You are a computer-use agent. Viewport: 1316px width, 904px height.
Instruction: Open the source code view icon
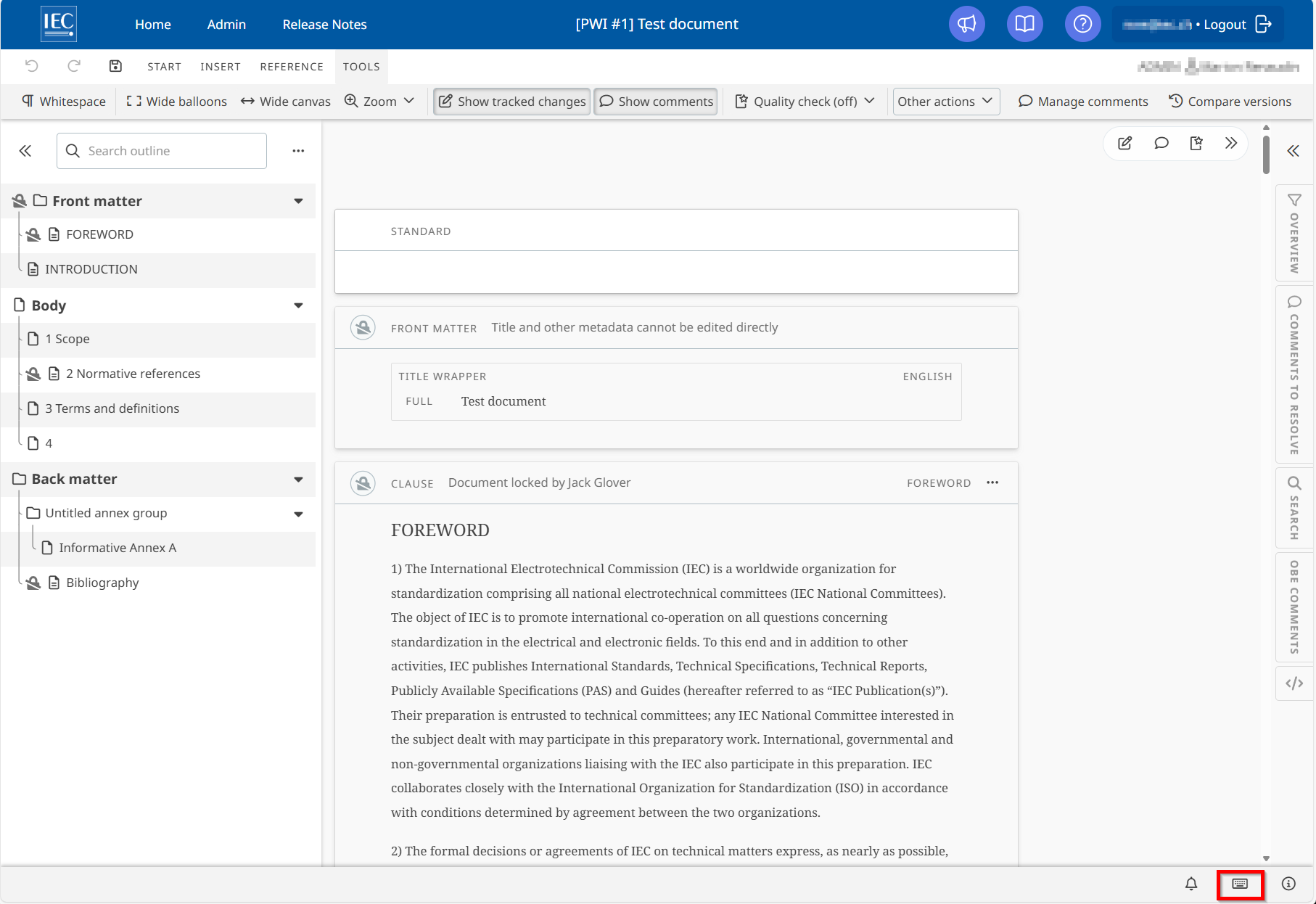point(1294,683)
